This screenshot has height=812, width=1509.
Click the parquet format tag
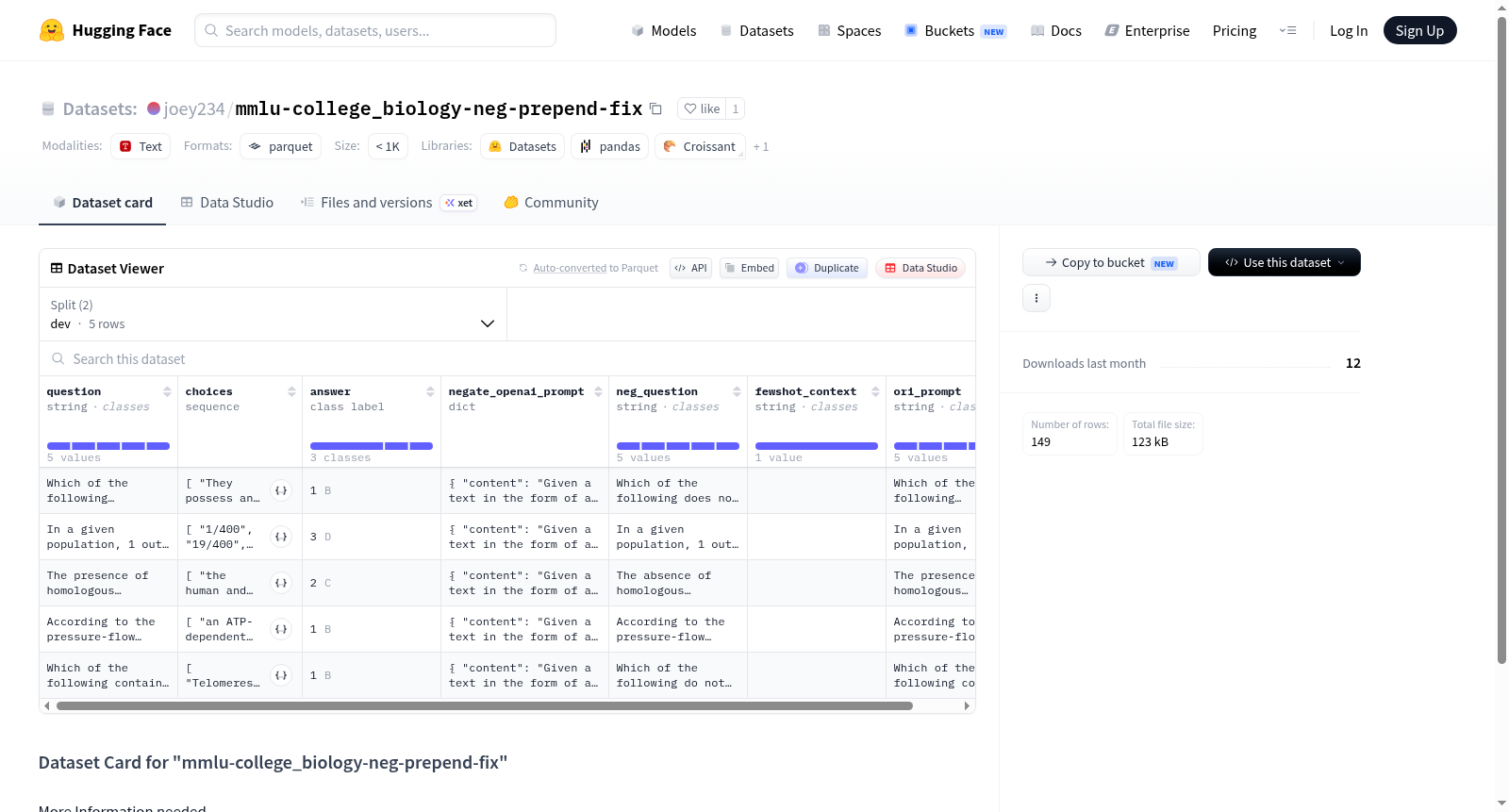(281, 146)
